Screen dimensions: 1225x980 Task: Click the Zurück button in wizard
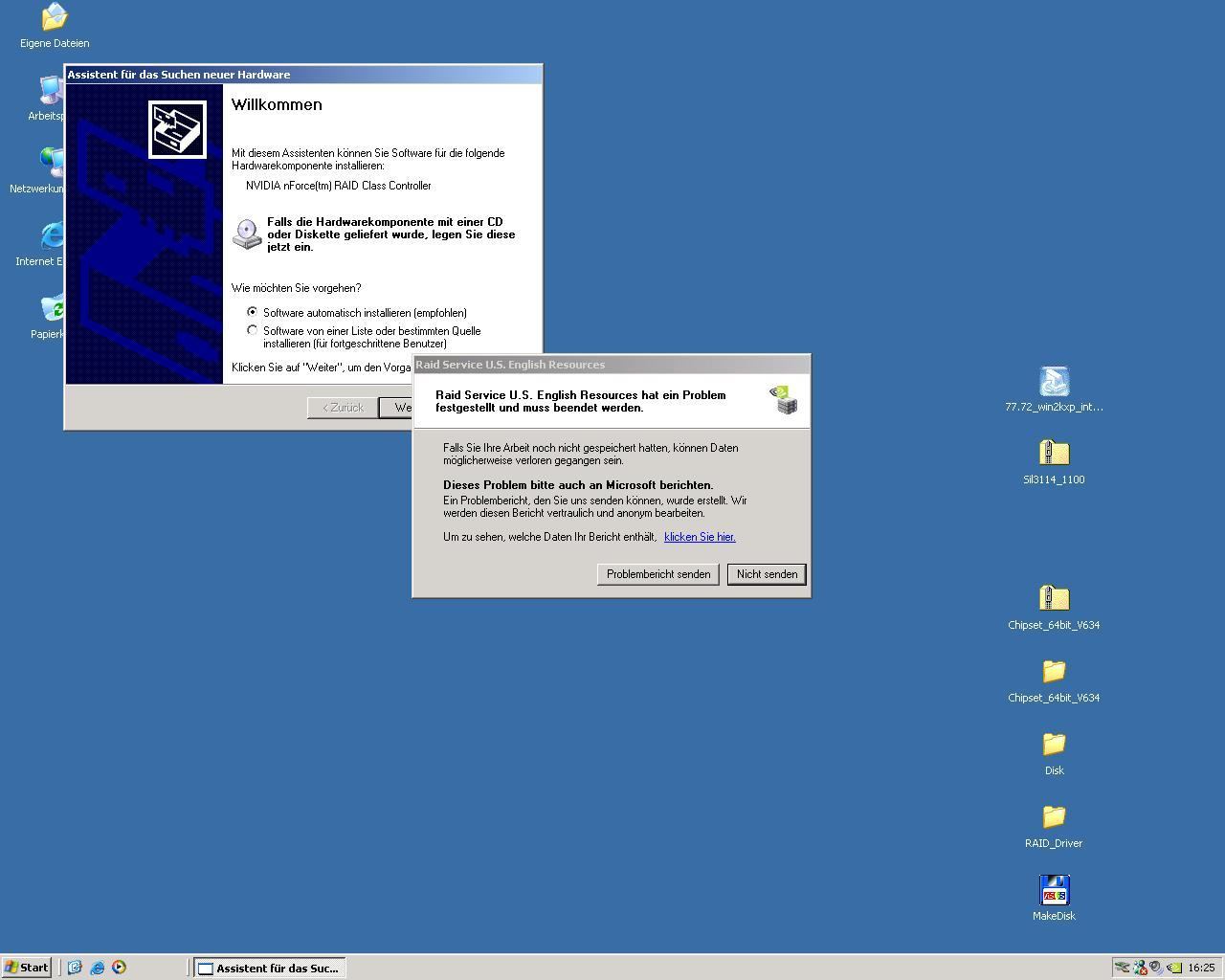(342, 408)
